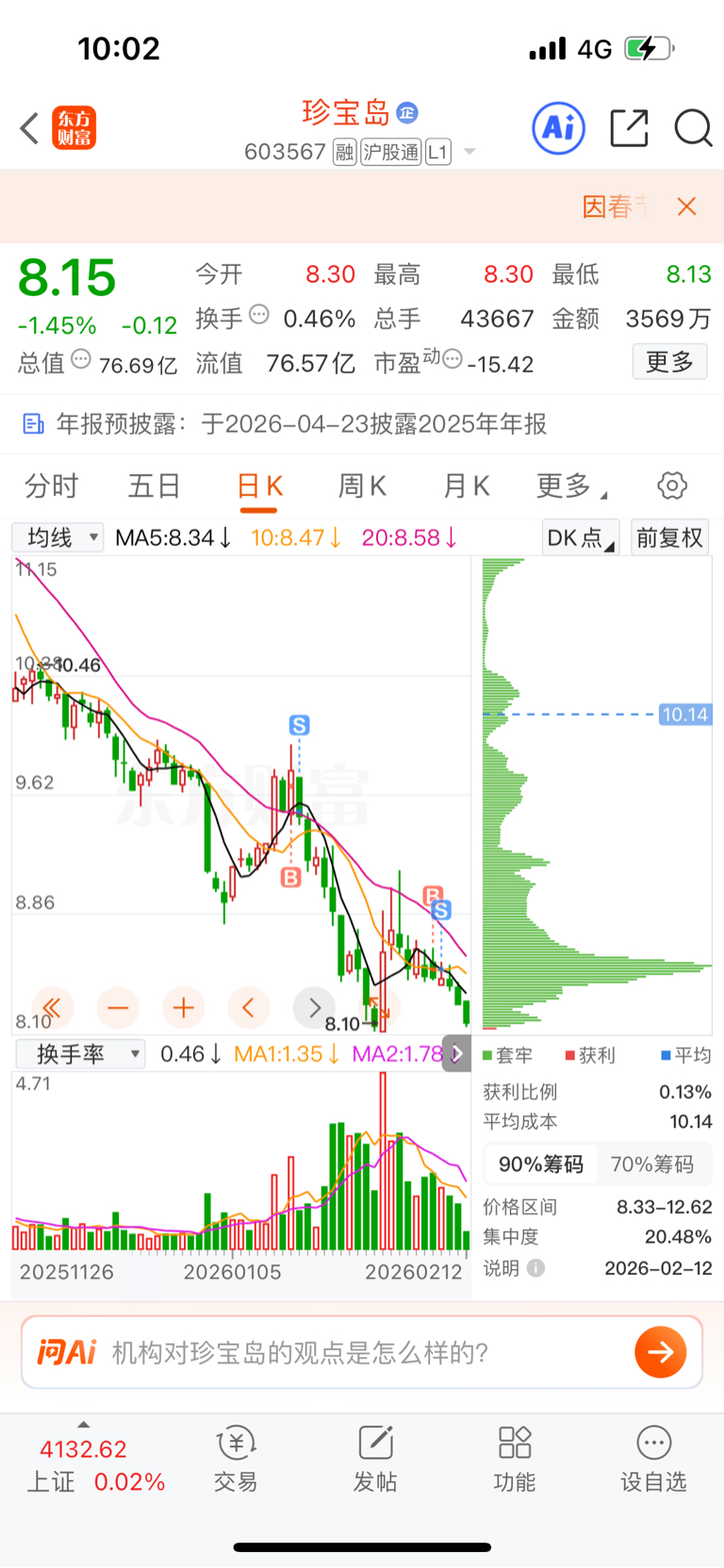Switch to the 分时 tab
The width and height of the screenshot is (724, 1568).
pos(52,487)
